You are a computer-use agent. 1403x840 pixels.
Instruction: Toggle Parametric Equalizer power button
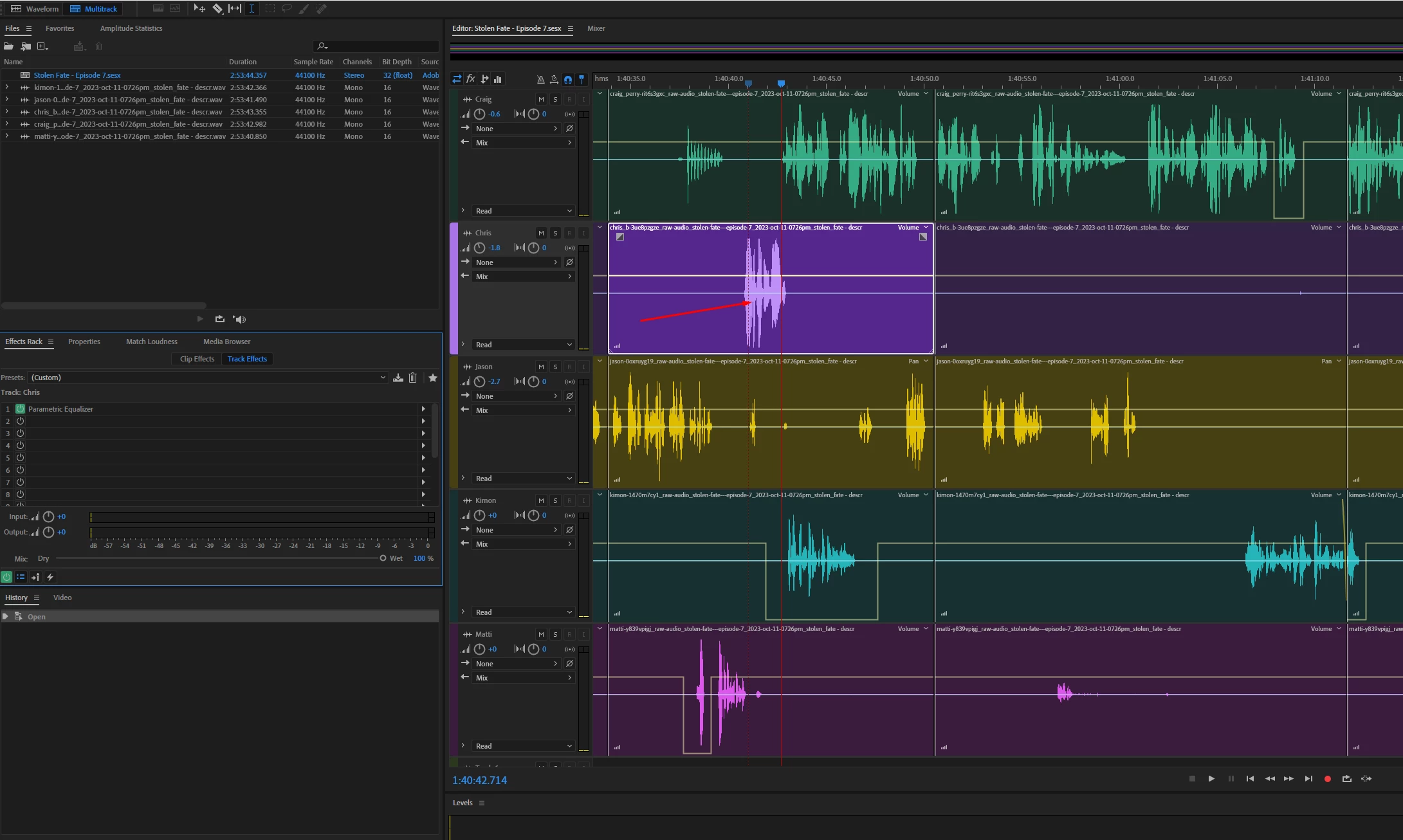(x=20, y=409)
